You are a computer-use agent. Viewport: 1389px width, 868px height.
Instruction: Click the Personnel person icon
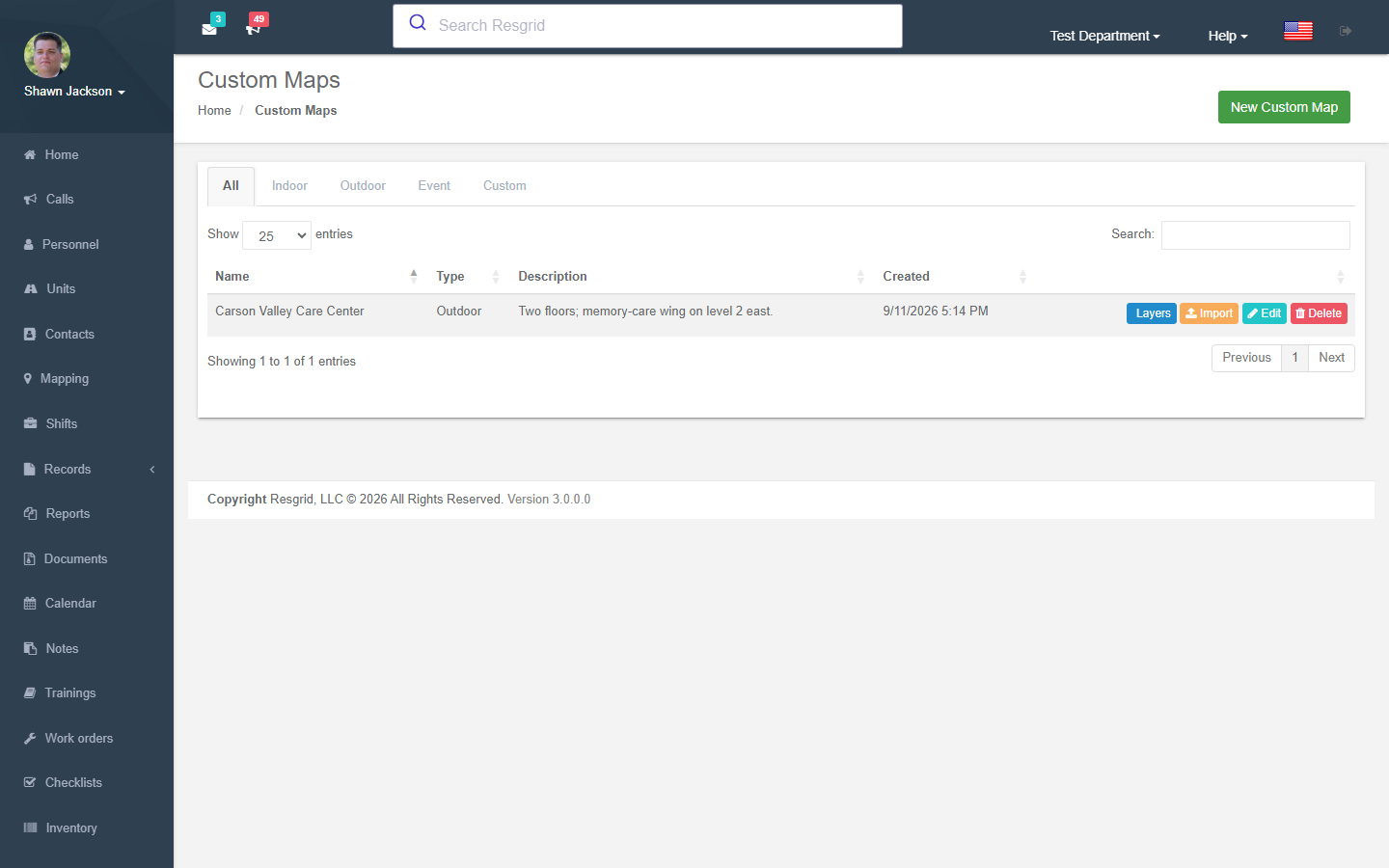[x=29, y=245]
